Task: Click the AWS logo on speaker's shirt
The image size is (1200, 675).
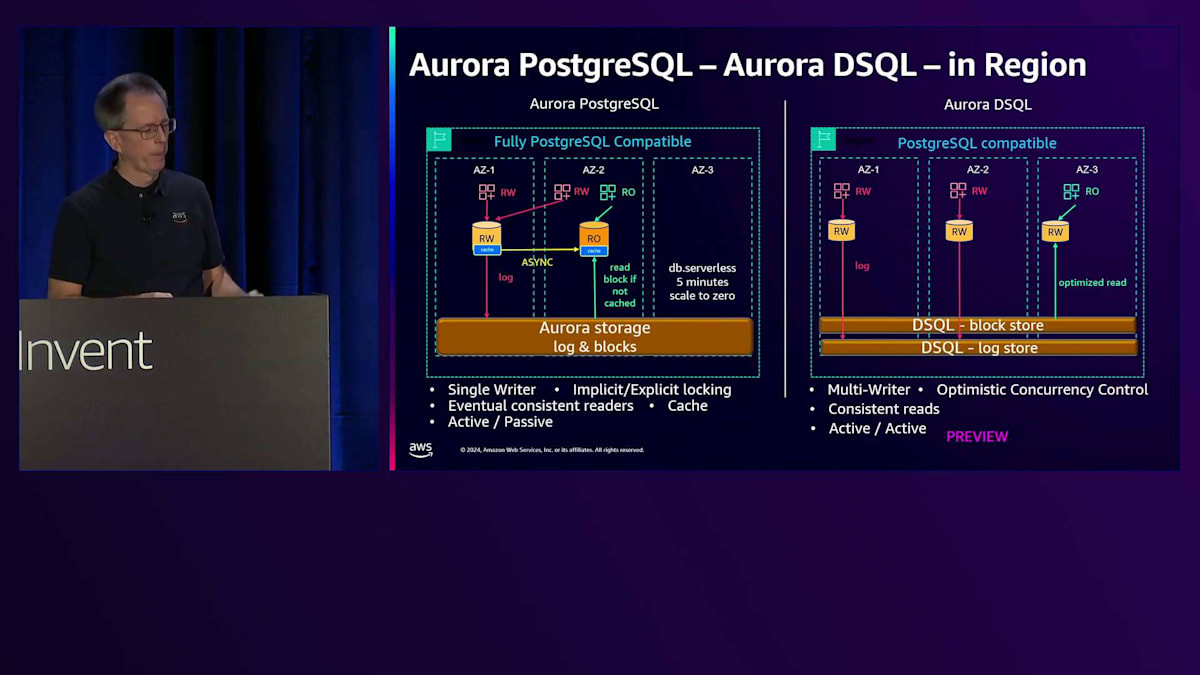Action: coord(179,216)
